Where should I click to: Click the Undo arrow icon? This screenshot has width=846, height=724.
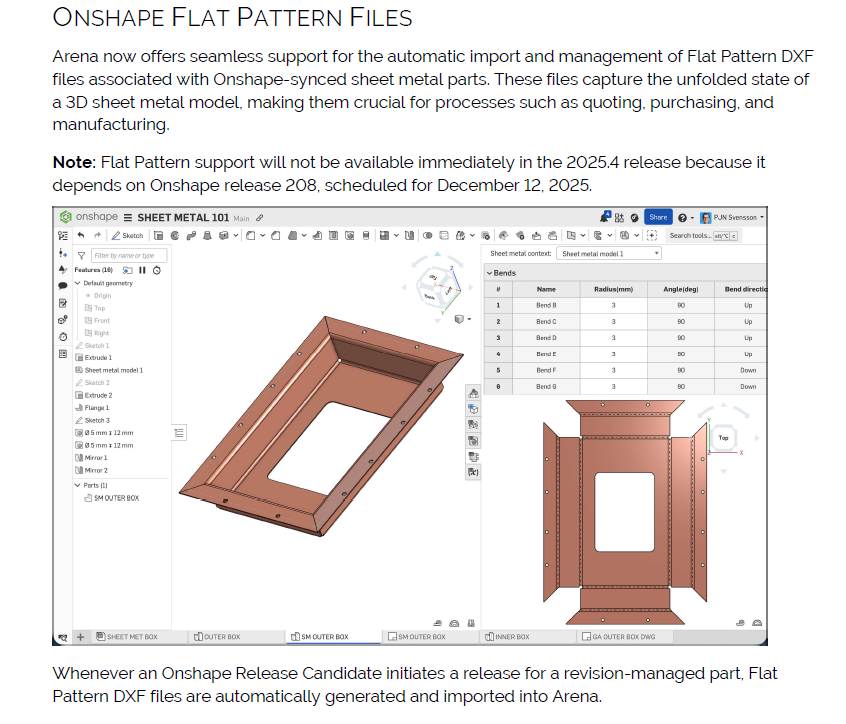(81, 235)
